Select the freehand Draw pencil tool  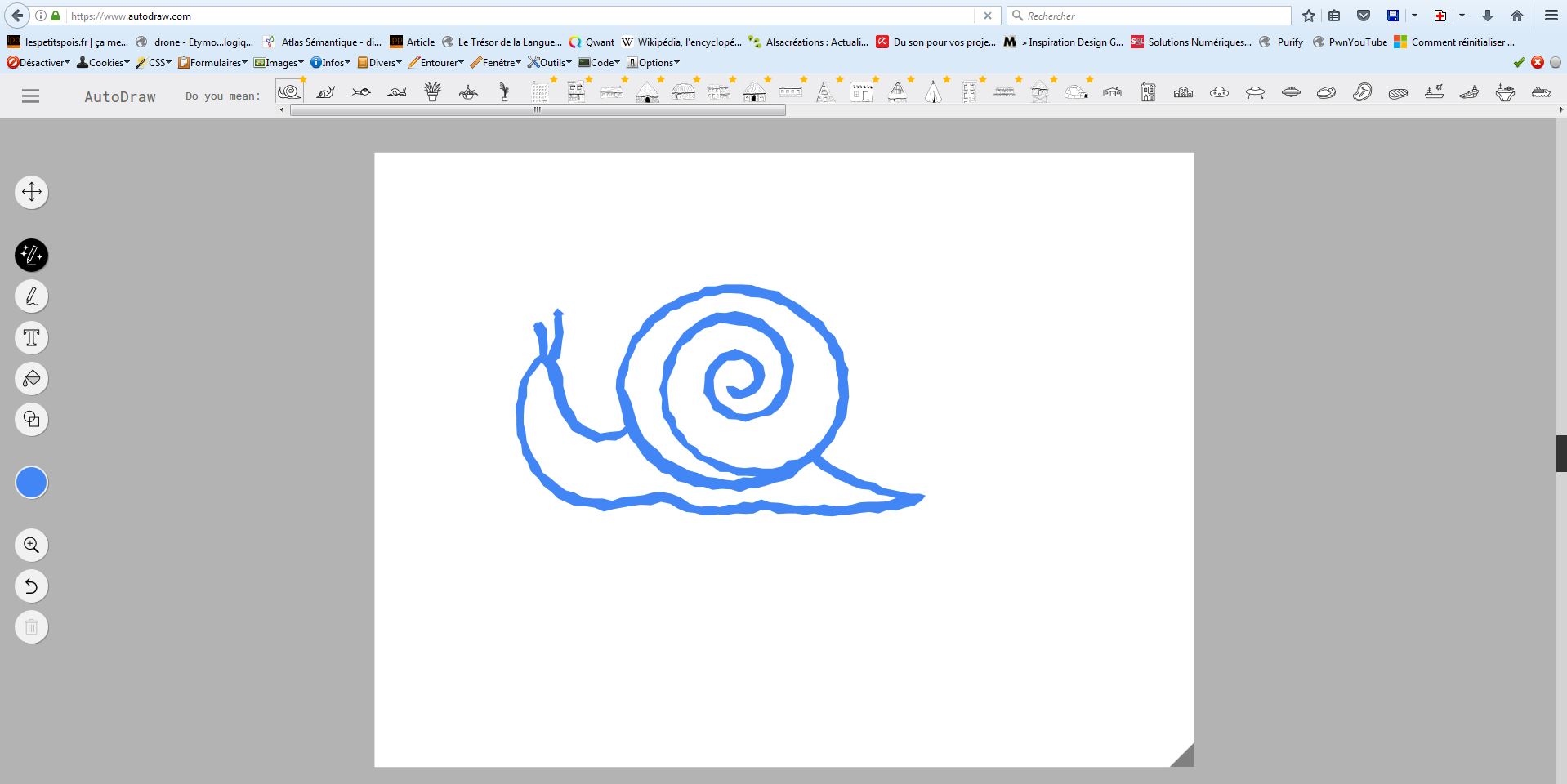32,296
